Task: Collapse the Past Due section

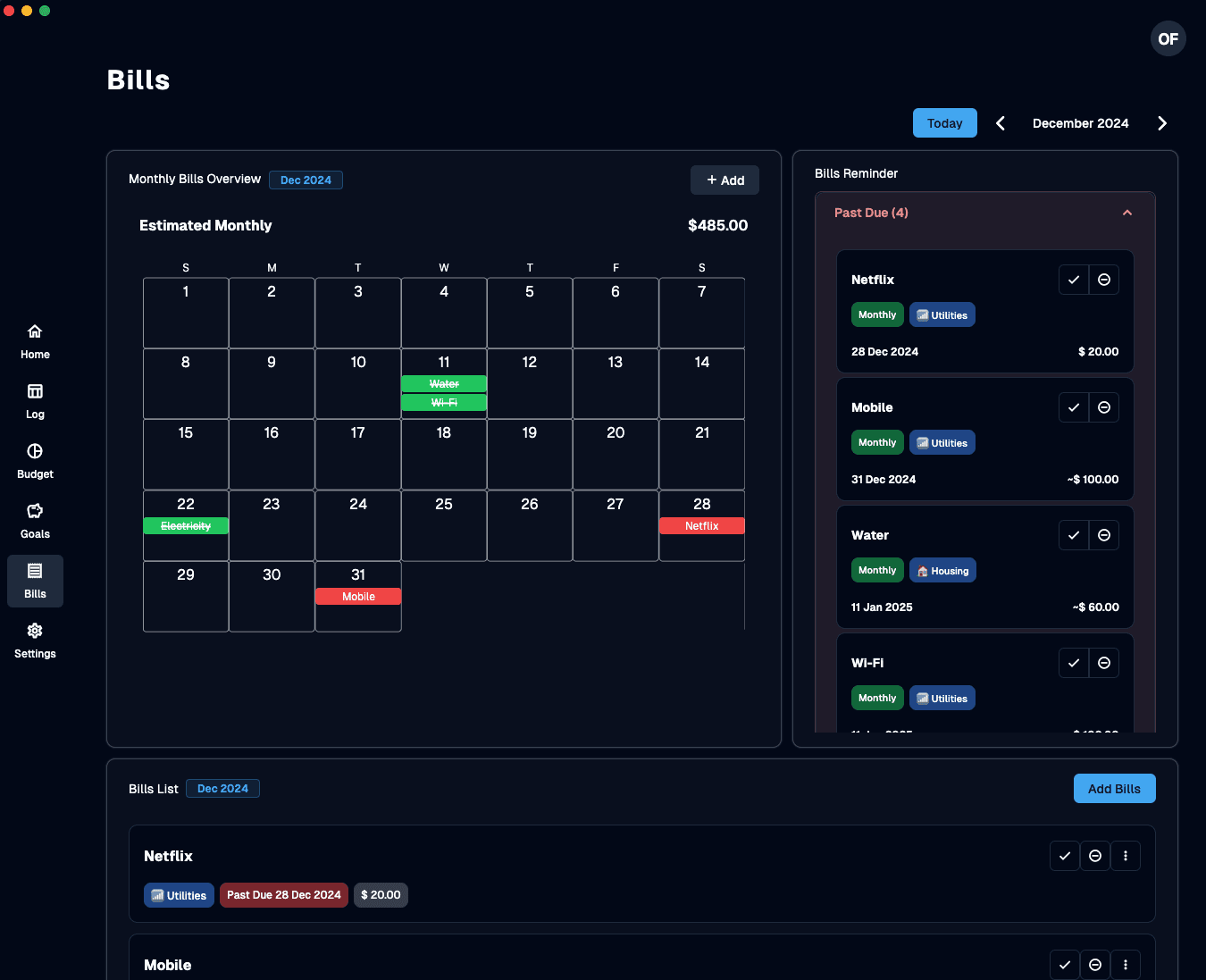Action: point(1126,213)
